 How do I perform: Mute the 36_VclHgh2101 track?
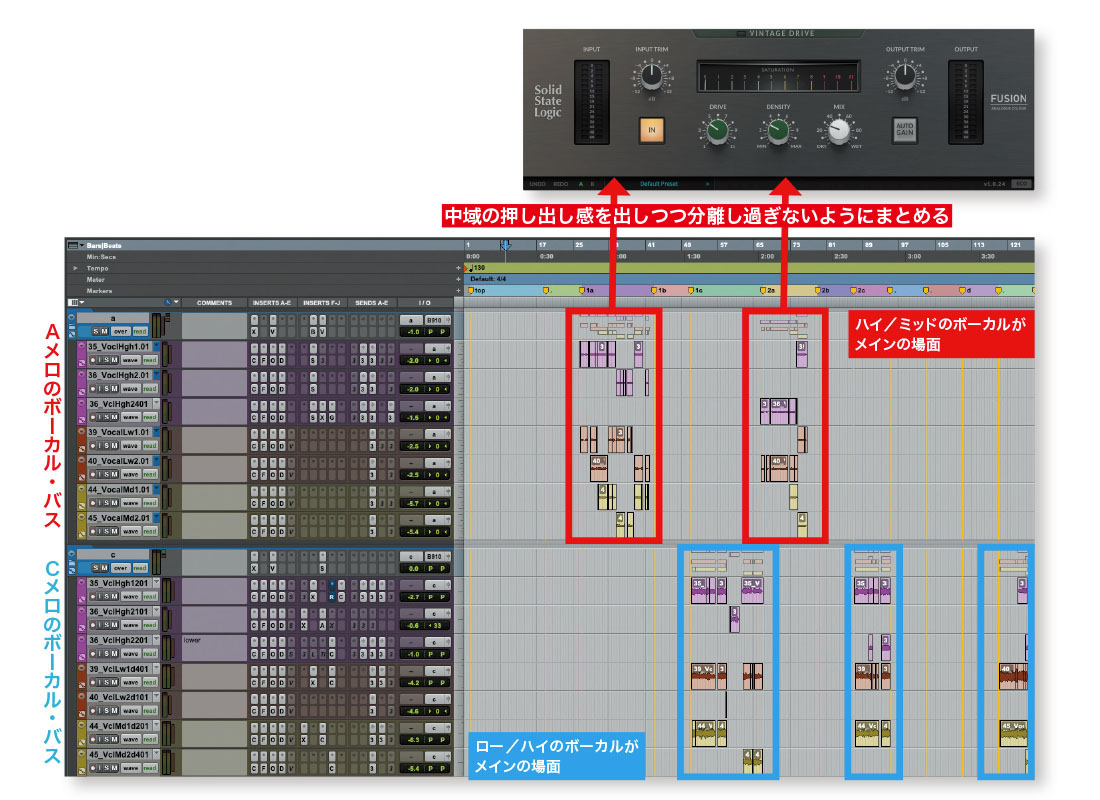pos(114,625)
